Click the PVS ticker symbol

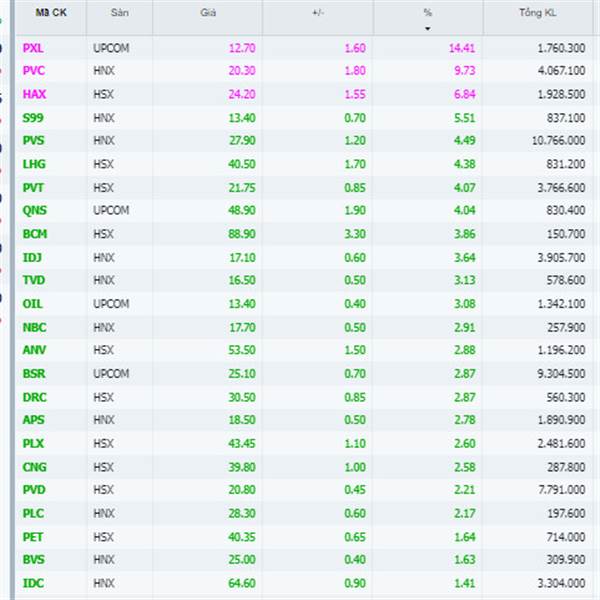click(x=34, y=140)
